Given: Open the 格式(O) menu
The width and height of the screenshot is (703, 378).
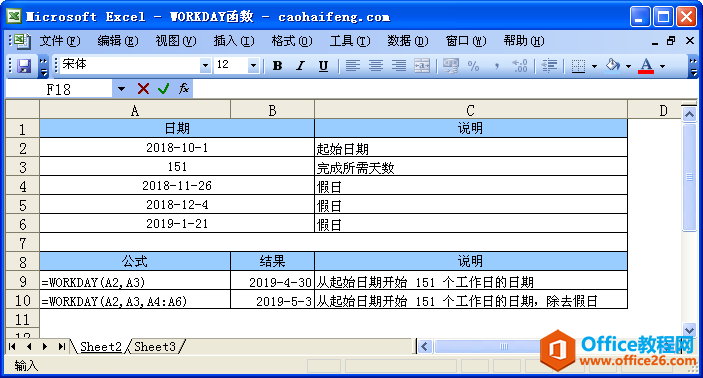Looking at the screenshot, I should click(x=291, y=41).
